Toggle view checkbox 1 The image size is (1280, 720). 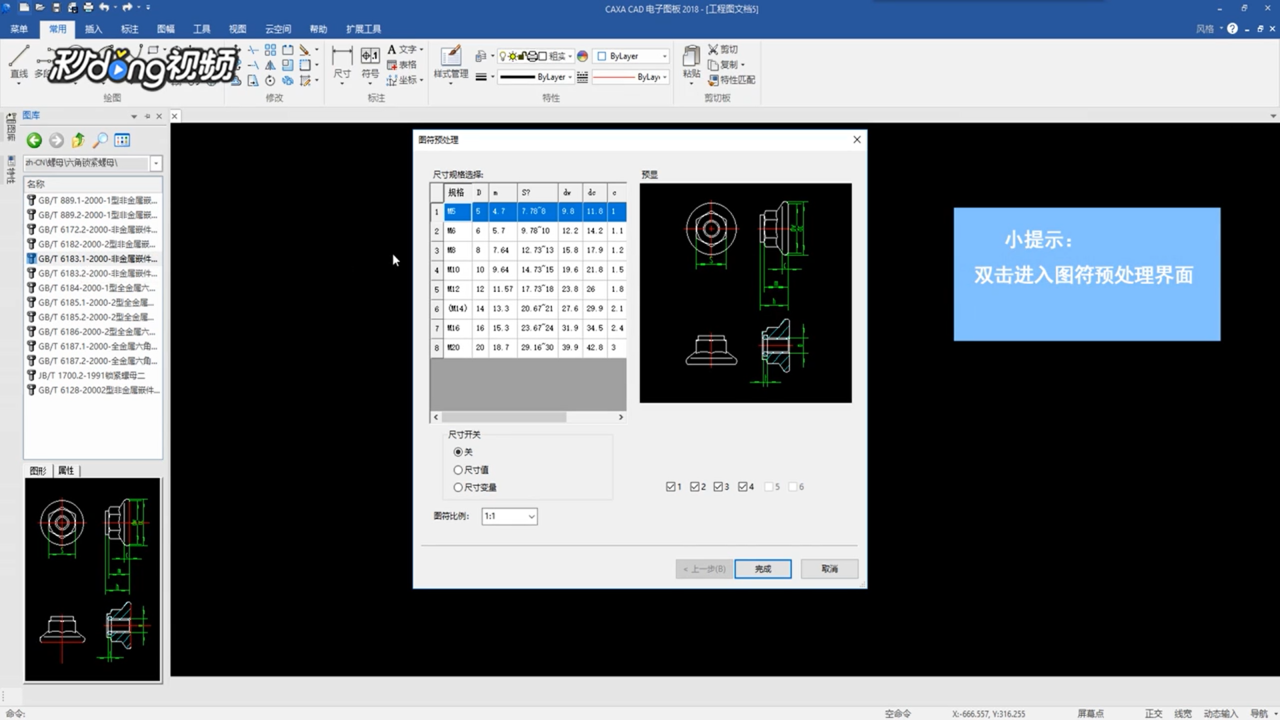point(671,487)
